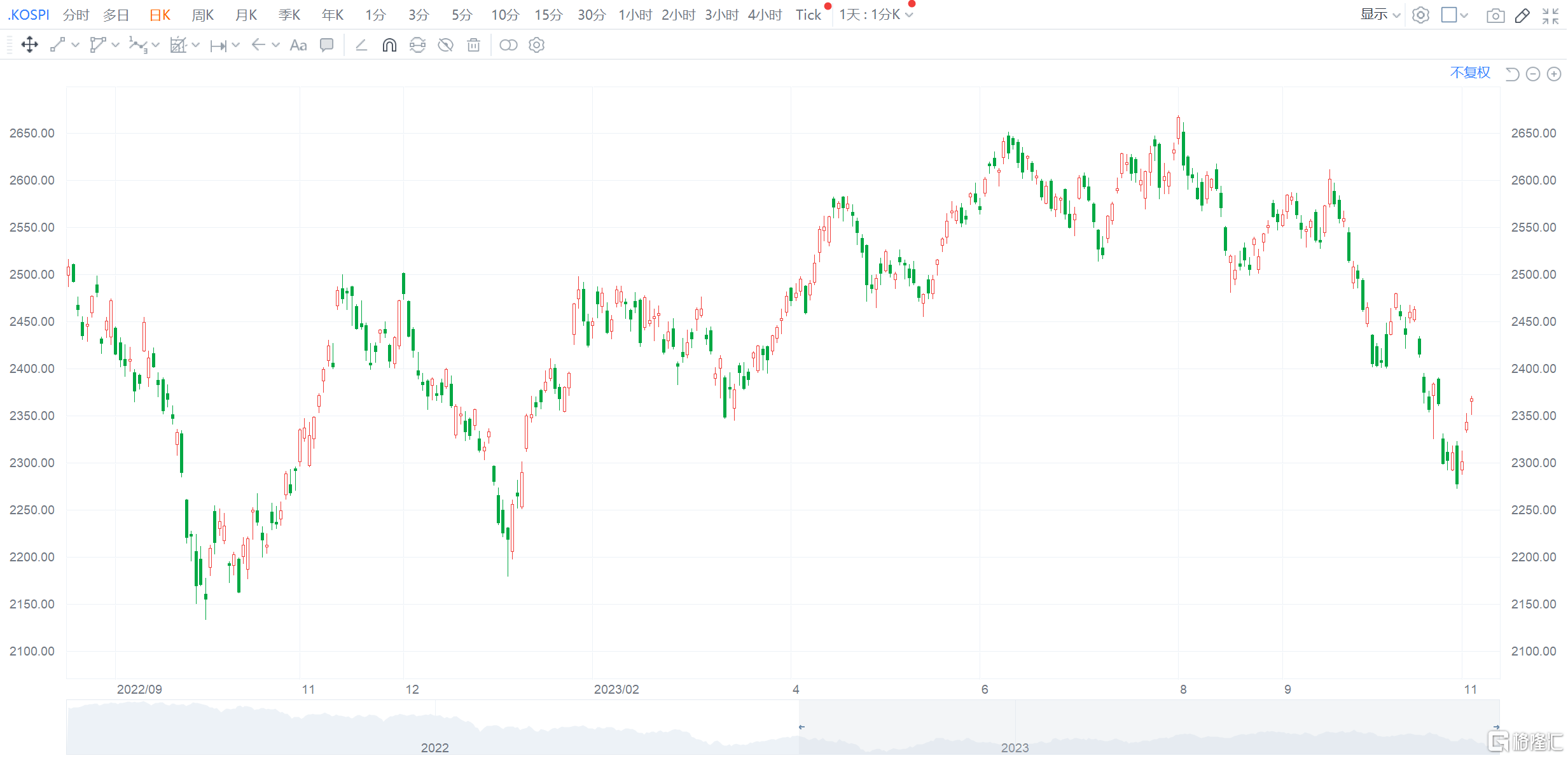Click the single-pane layout square icon

1449,15
